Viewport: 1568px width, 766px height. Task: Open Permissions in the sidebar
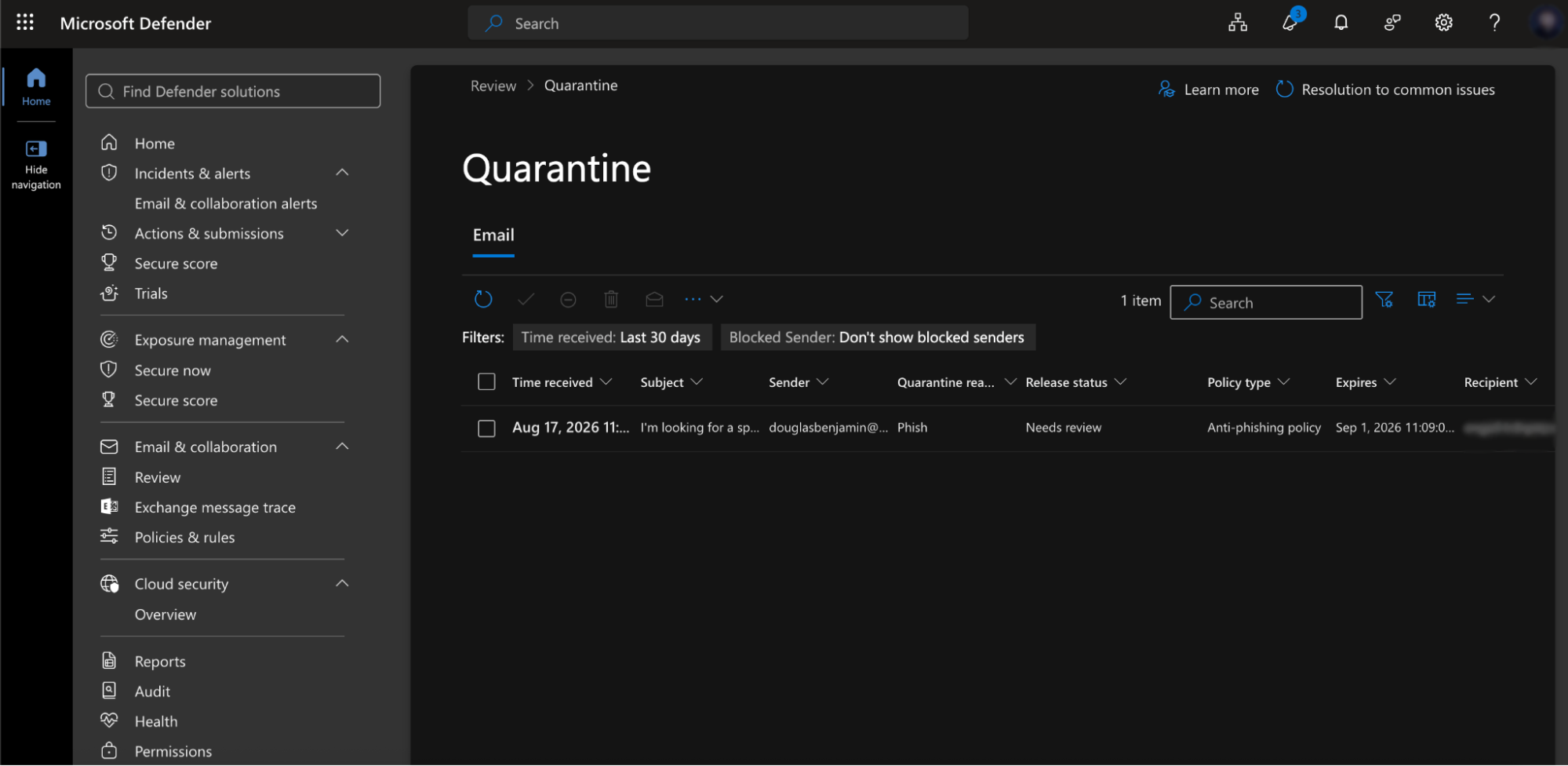tap(173, 751)
